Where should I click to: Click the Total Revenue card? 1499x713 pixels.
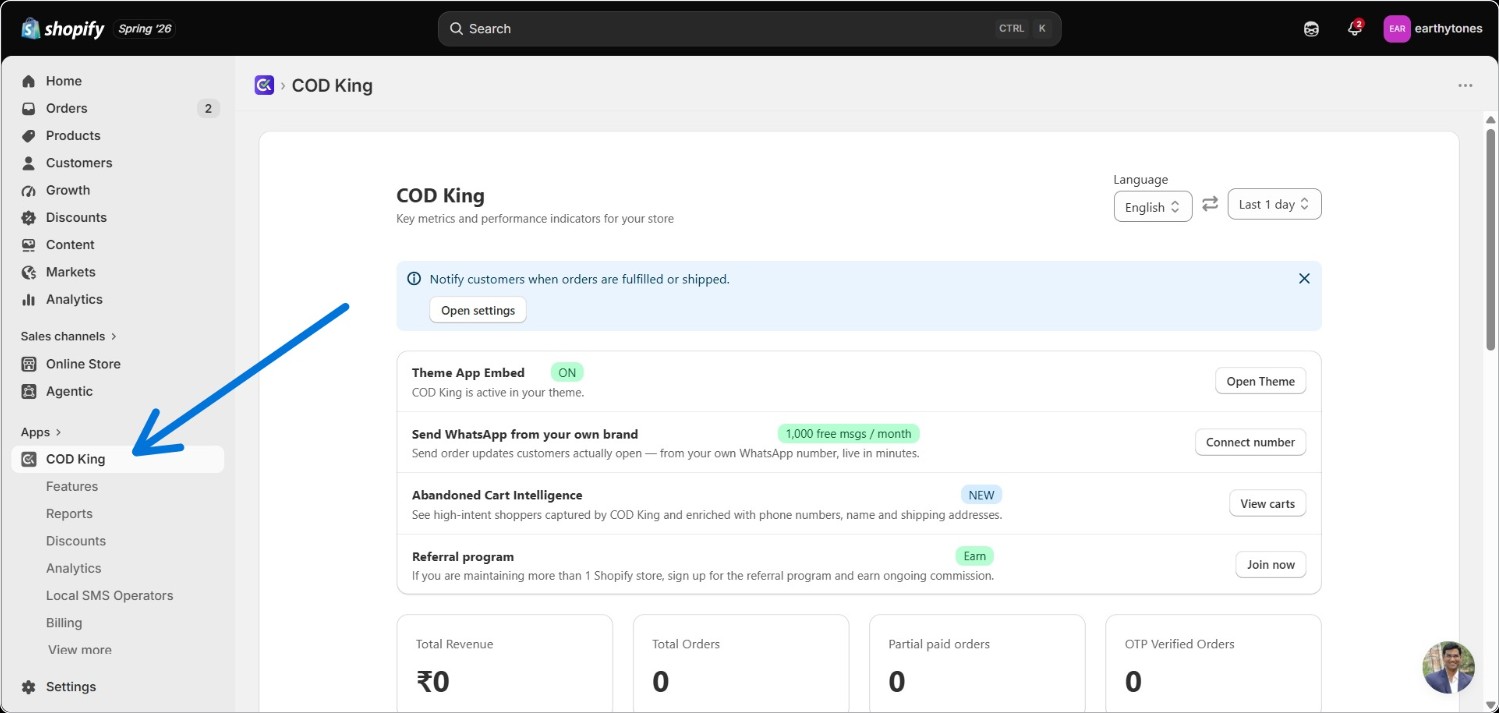(x=504, y=664)
